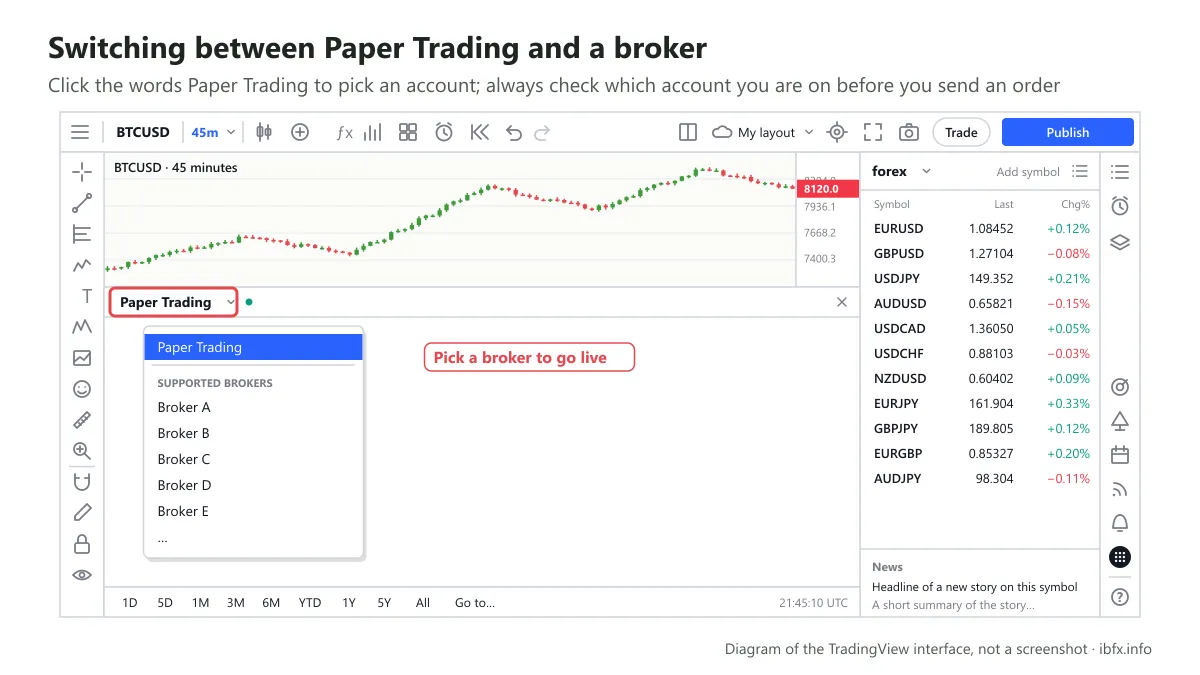Select the patterns zigzag tool
This screenshot has width=1200, height=675.
pos(82,327)
